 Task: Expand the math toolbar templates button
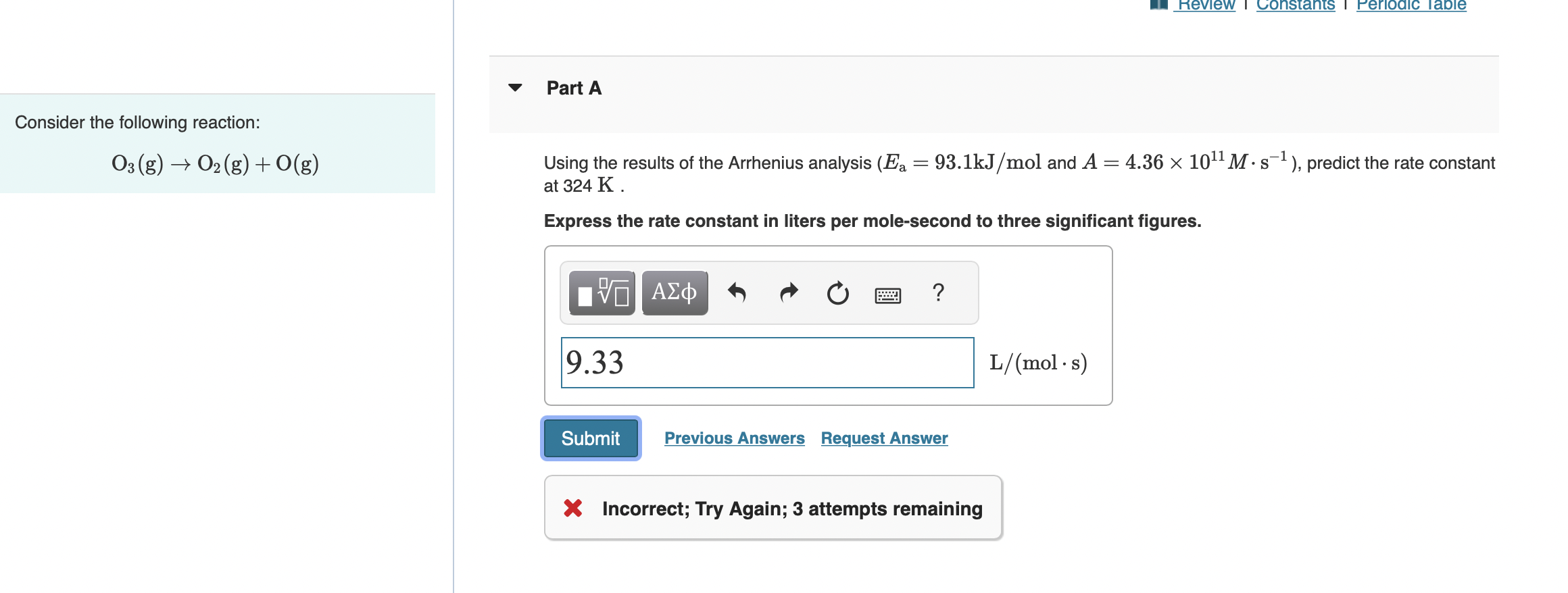tap(600, 292)
